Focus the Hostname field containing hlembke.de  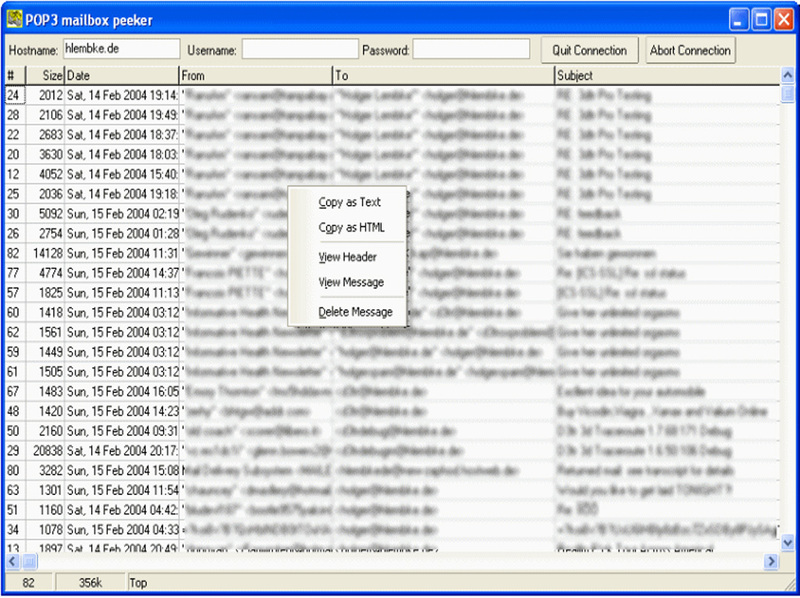pos(121,49)
